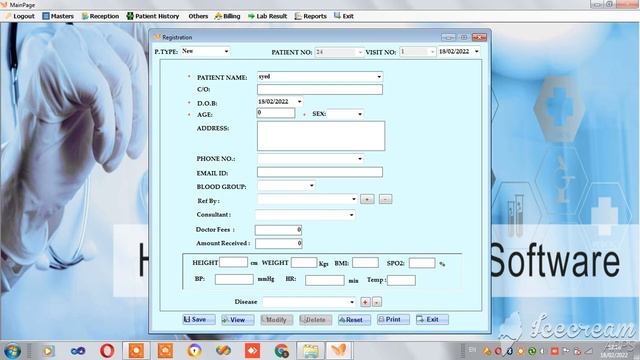Close the Registration window

pos(479,37)
